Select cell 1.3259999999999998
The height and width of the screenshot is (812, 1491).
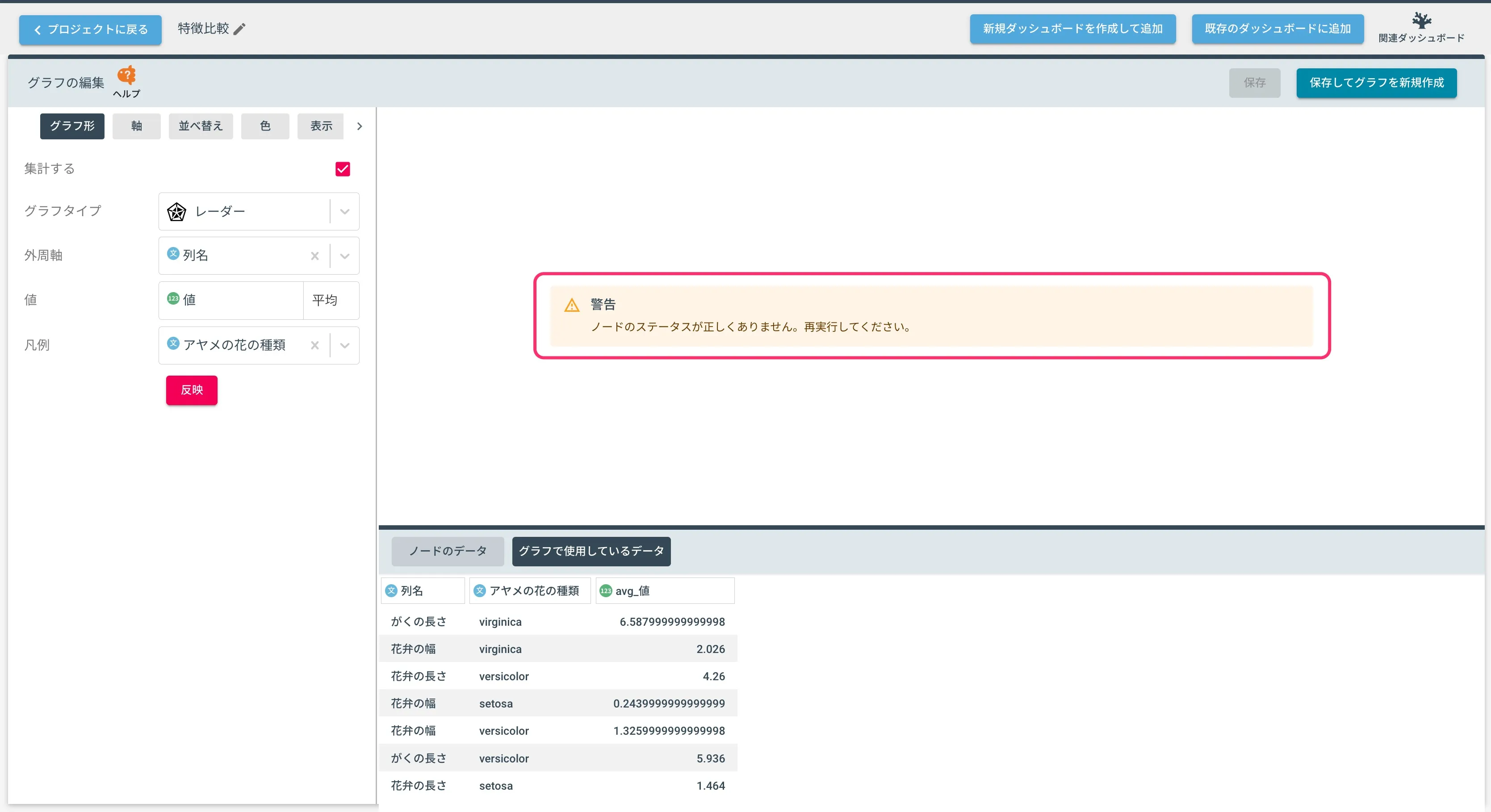(x=669, y=730)
